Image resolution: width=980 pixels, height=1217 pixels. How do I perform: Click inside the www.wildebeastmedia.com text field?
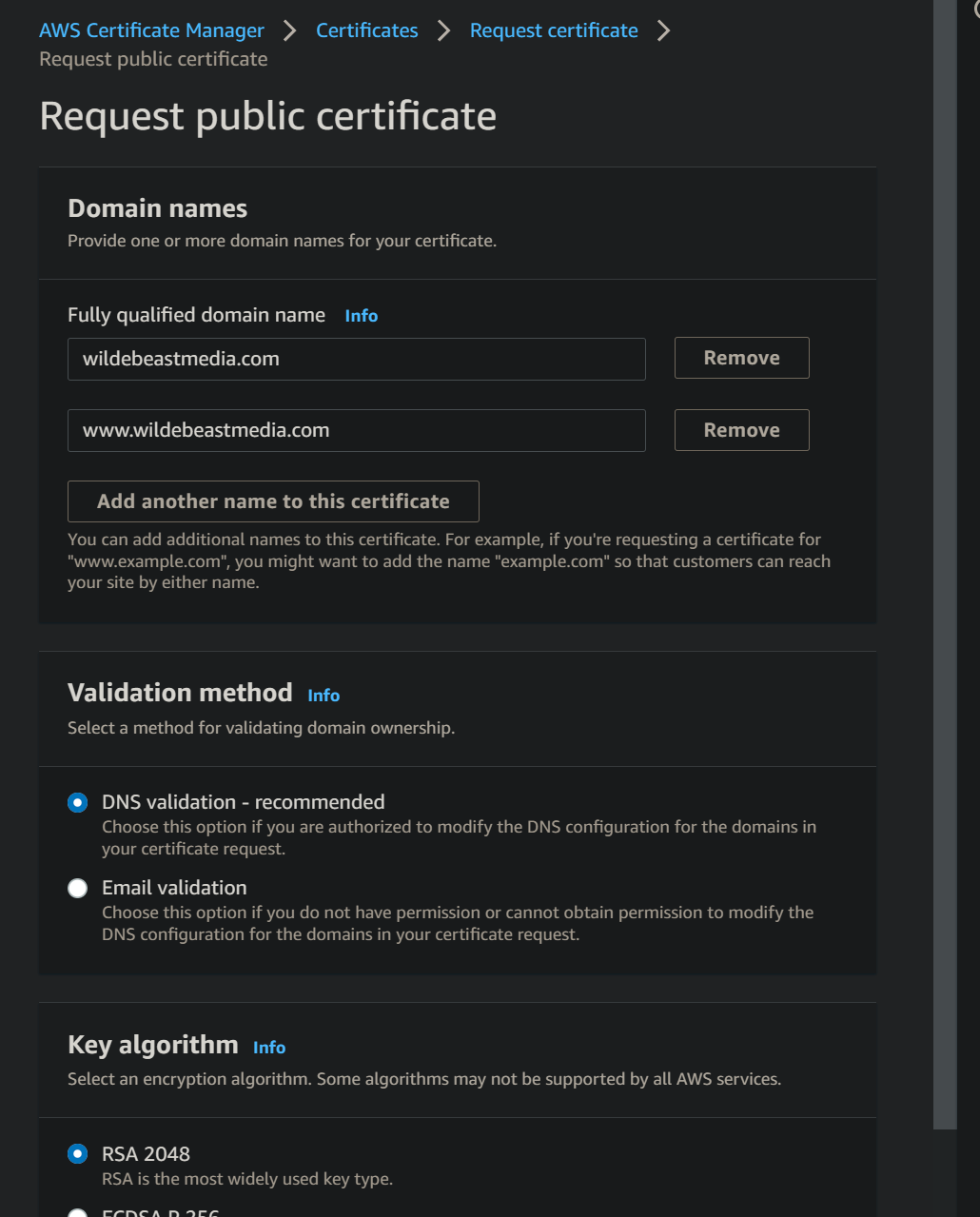pos(356,430)
